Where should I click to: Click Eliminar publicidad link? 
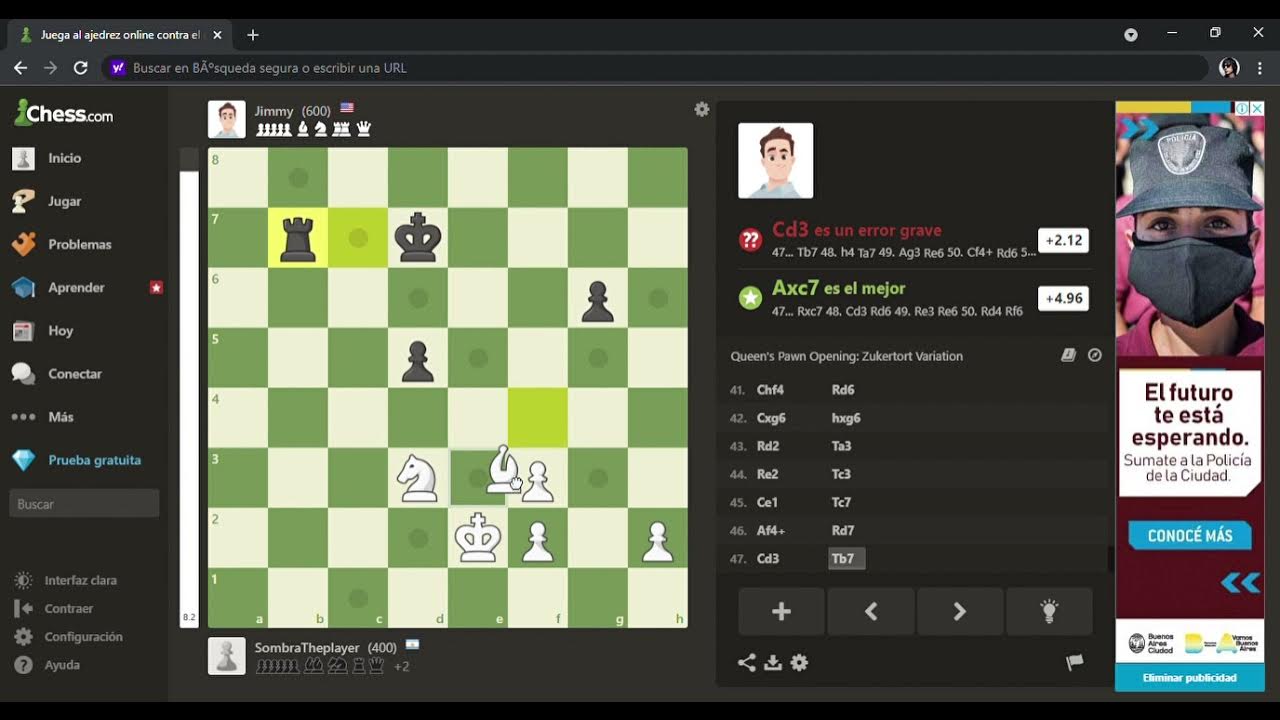click(x=1190, y=678)
